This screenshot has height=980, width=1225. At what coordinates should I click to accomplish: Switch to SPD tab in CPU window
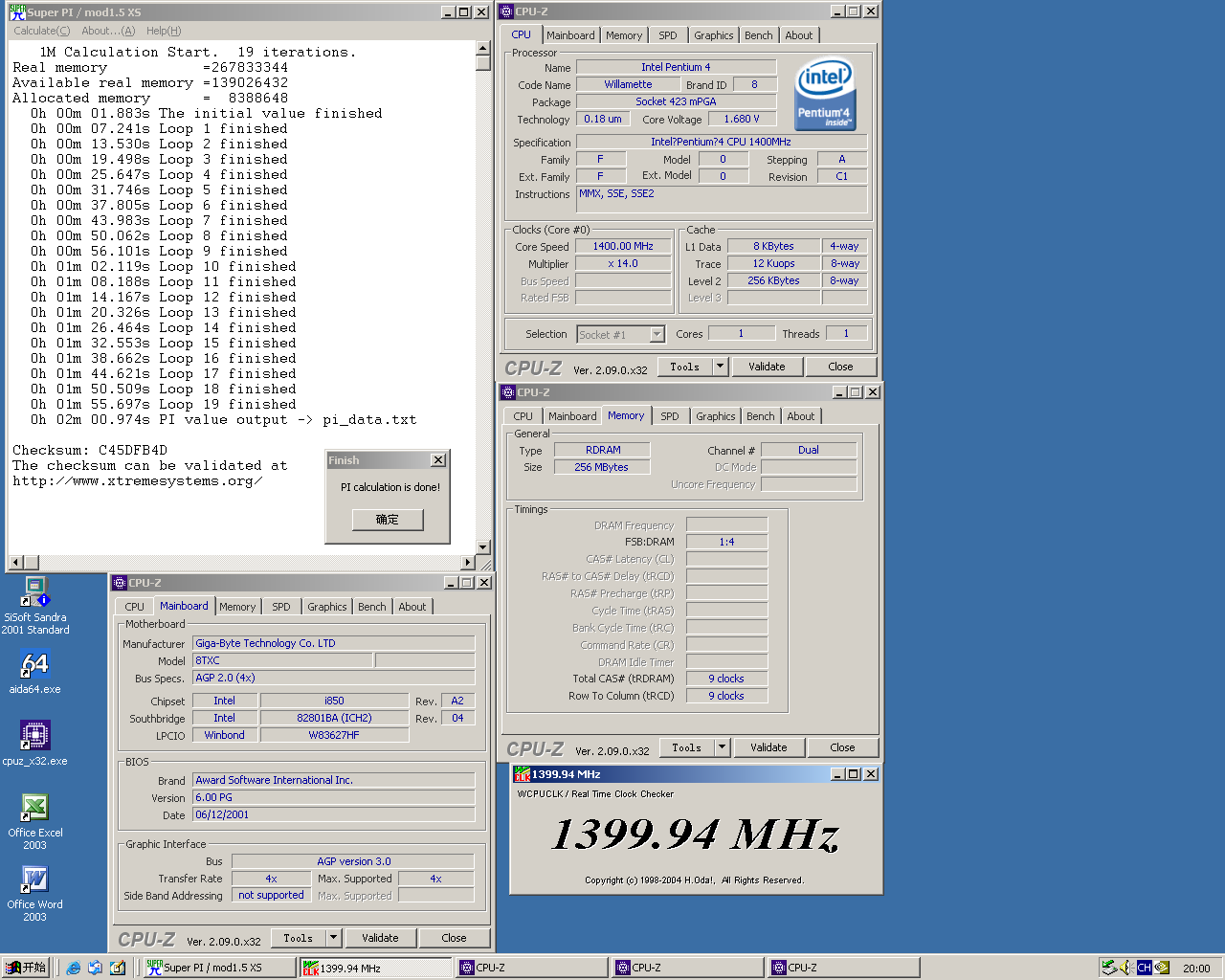coord(668,35)
